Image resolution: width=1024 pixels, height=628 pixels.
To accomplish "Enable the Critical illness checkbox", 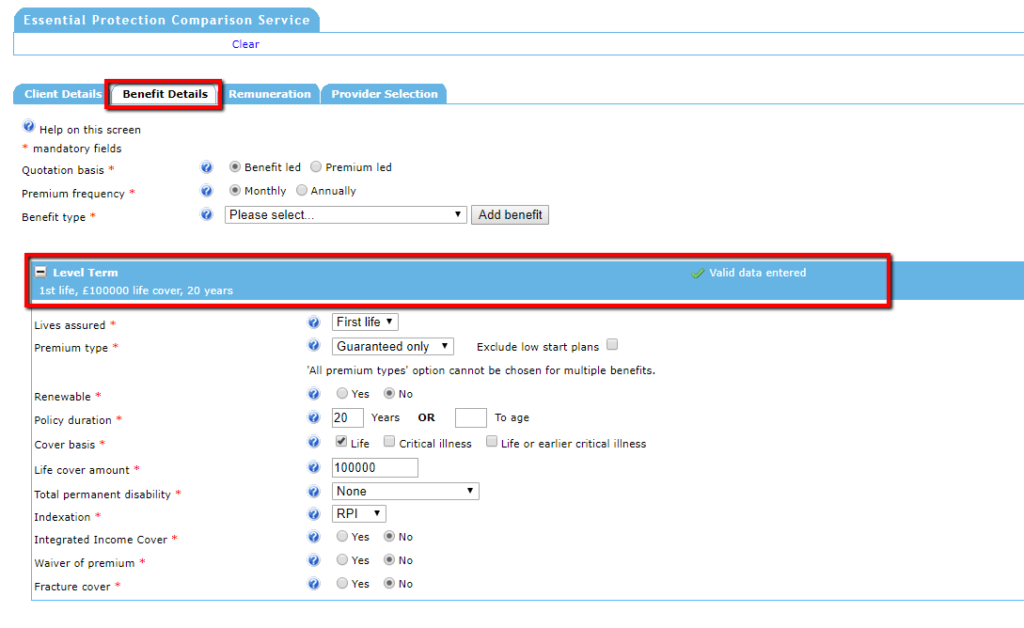I will pyautogui.click(x=390, y=442).
